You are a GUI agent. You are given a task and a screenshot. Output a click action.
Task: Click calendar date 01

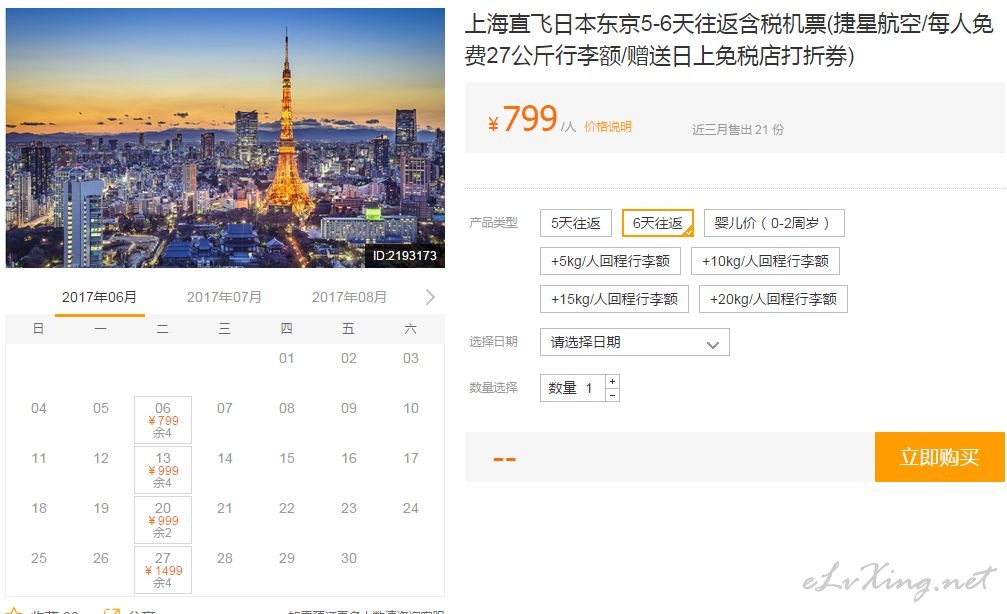(x=286, y=358)
